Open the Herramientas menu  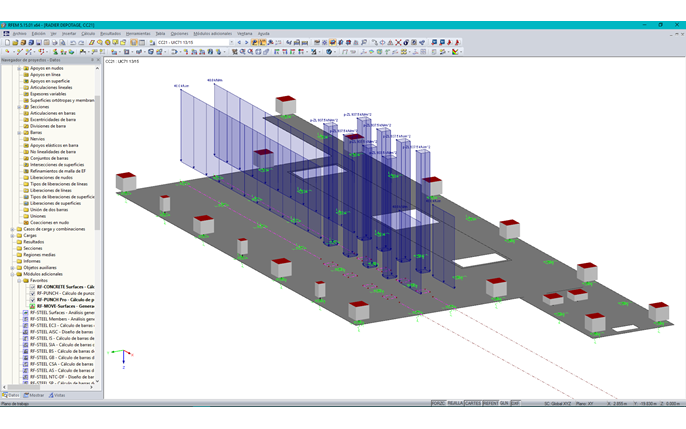(138, 34)
